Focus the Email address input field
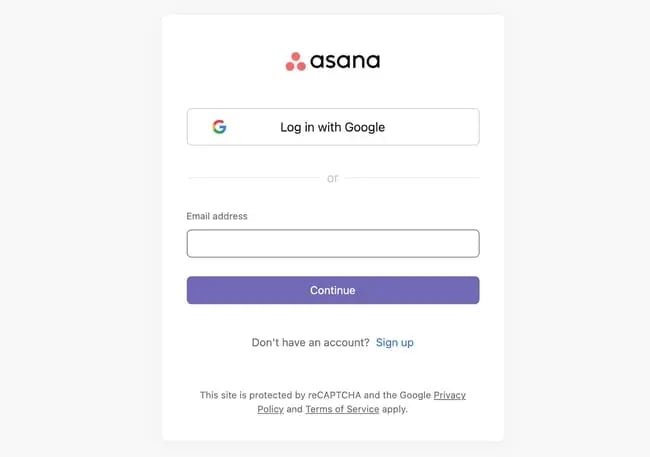 point(332,243)
